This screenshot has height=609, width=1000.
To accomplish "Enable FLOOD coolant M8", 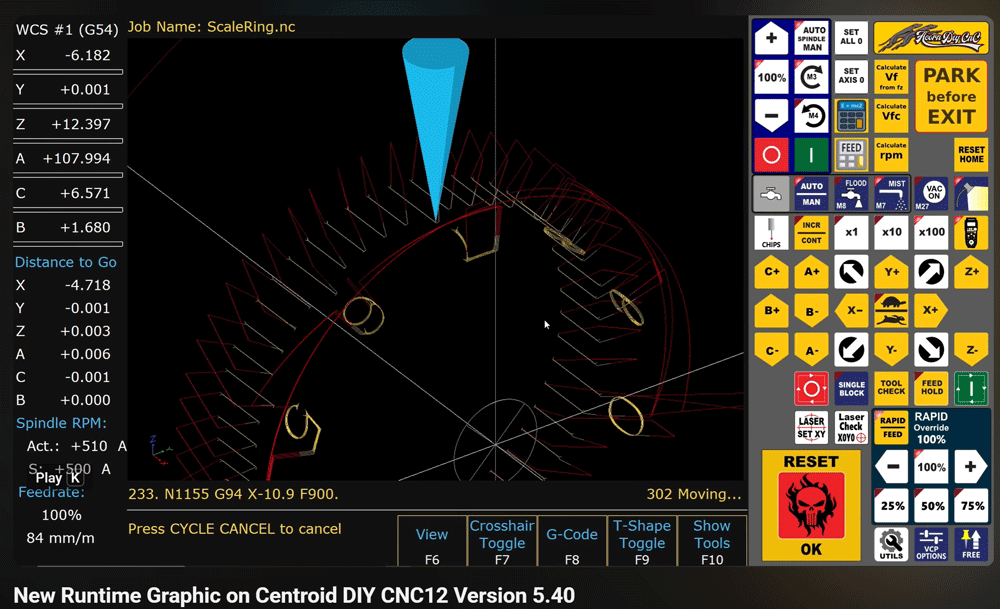I will pyautogui.click(x=850, y=194).
